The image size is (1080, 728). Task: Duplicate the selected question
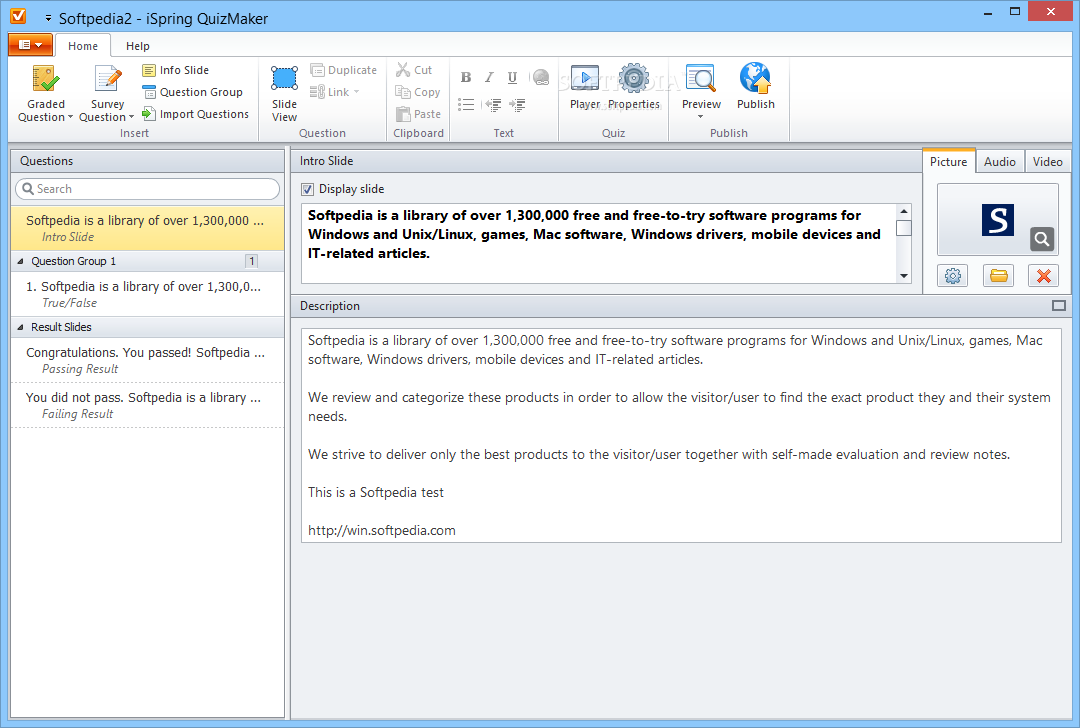click(343, 70)
